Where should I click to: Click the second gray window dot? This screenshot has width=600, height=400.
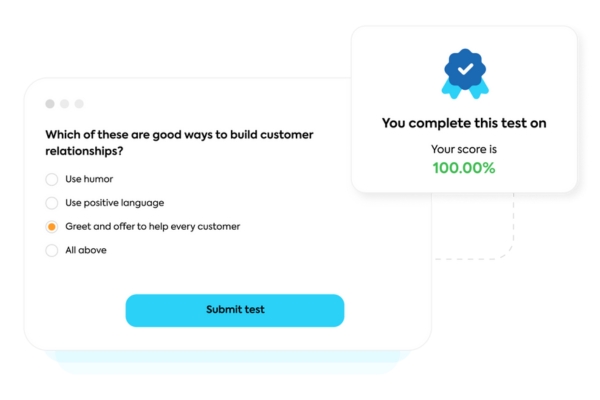click(x=65, y=104)
